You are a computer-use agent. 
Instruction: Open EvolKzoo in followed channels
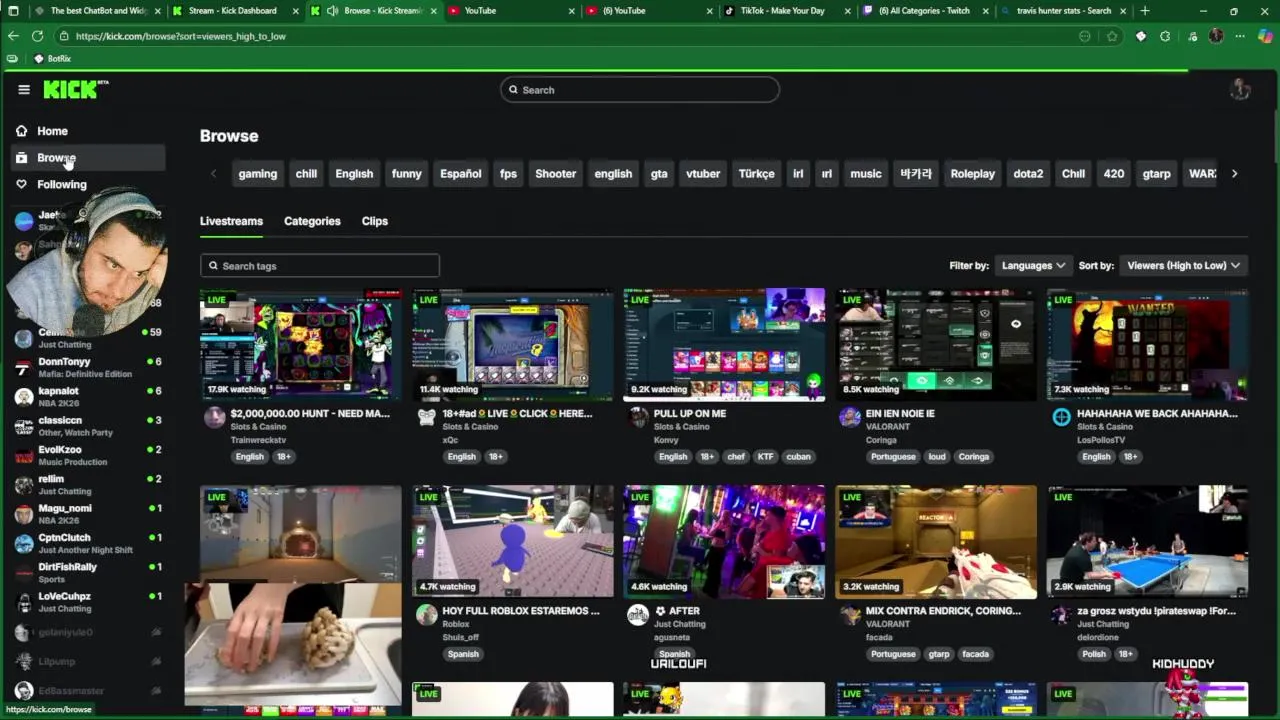pos(88,455)
